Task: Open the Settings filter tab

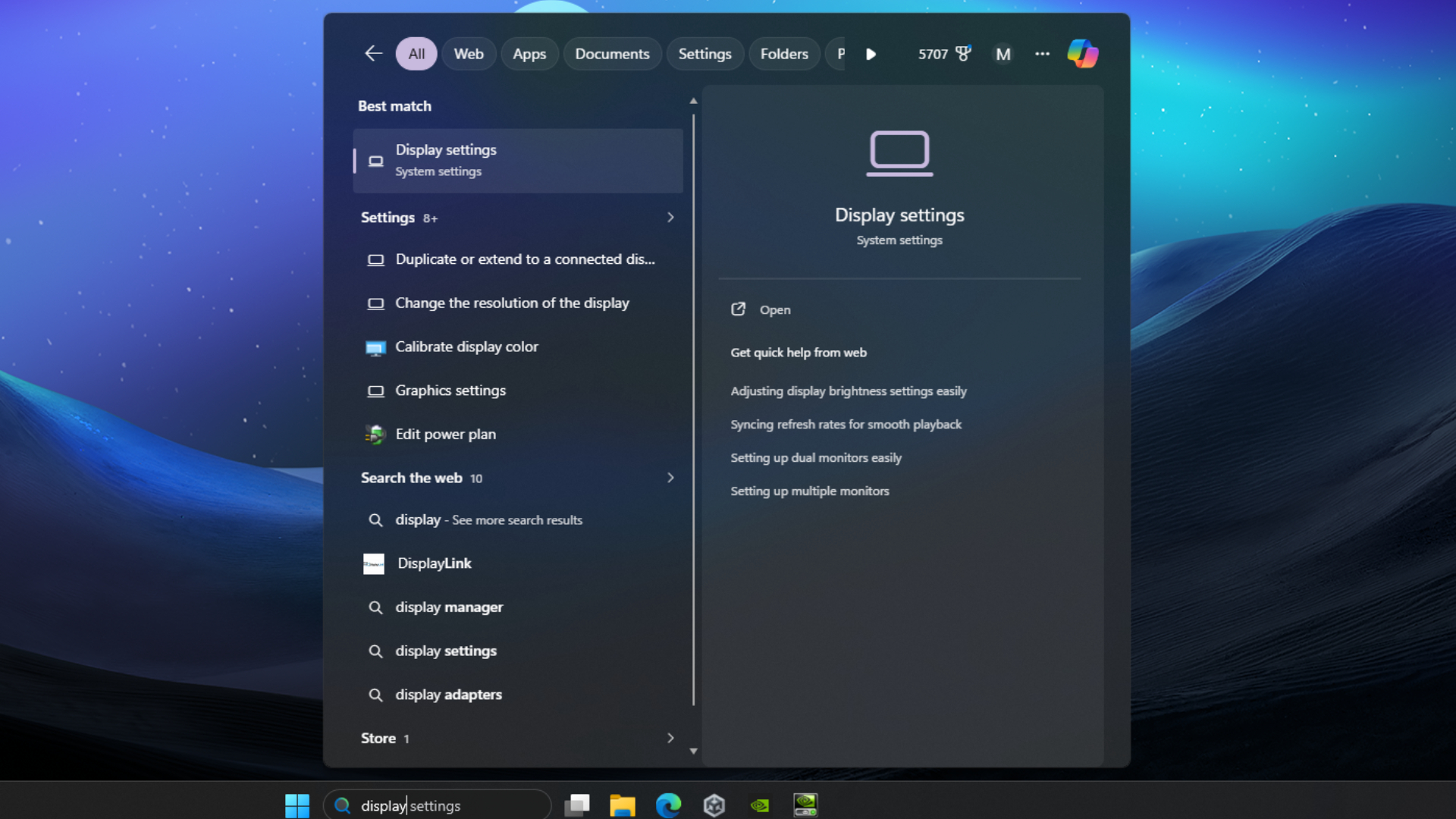Action: (x=704, y=53)
